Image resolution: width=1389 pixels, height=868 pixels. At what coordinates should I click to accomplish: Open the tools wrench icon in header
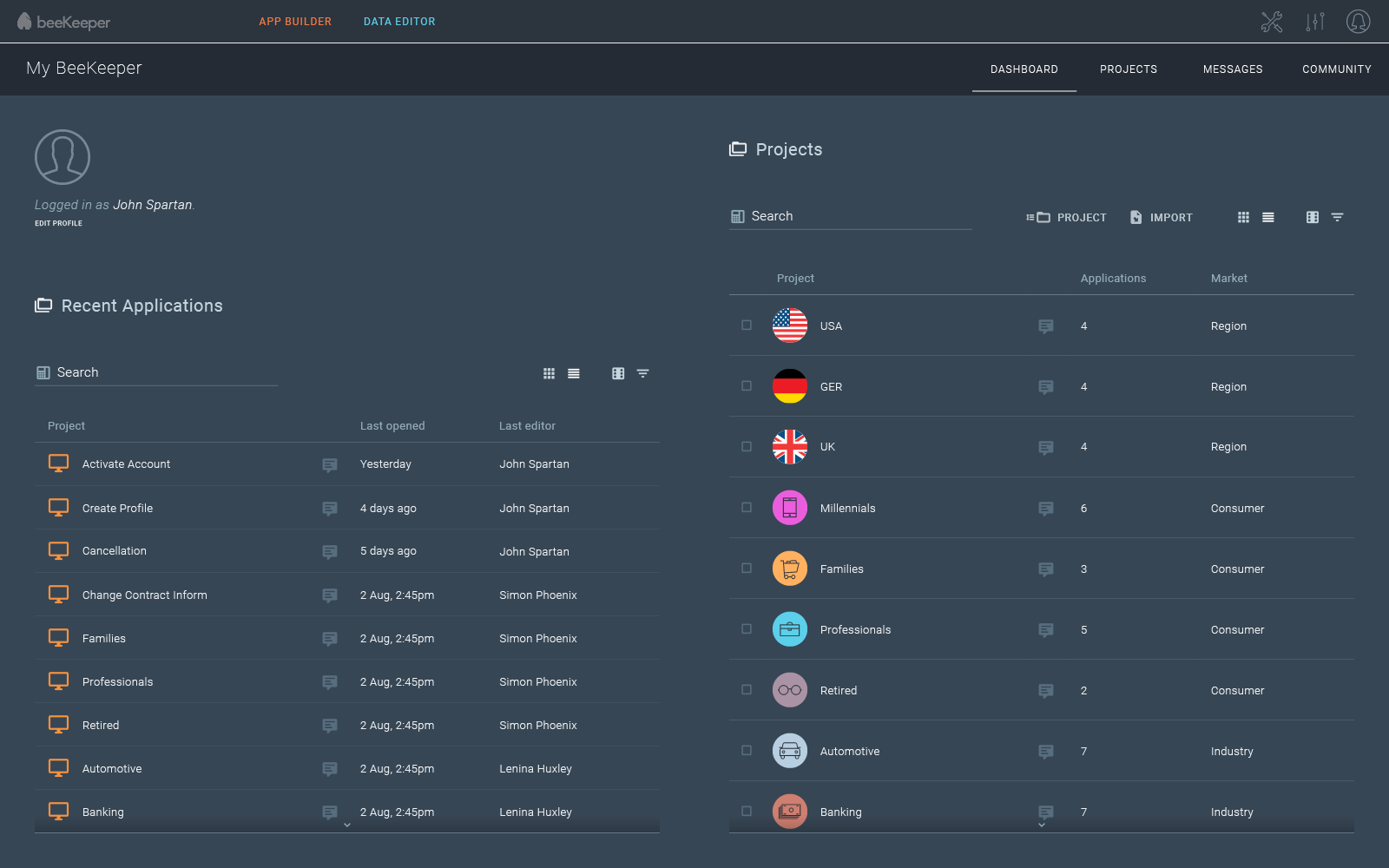1272,22
